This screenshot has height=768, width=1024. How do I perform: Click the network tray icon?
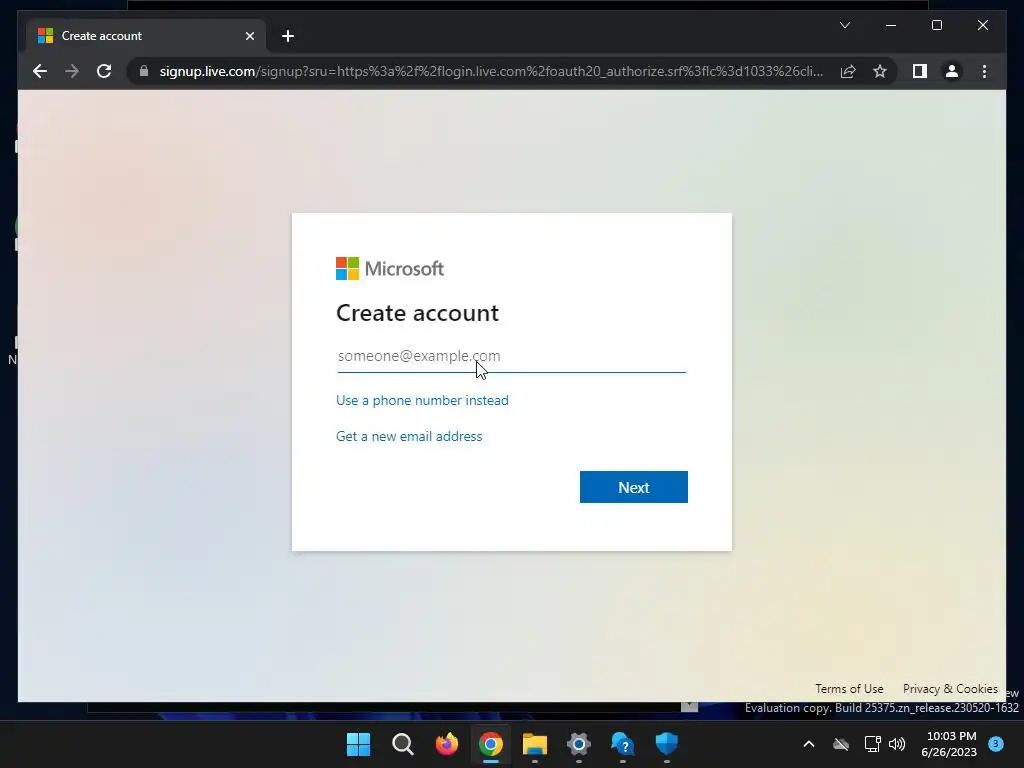pos(872,744)
